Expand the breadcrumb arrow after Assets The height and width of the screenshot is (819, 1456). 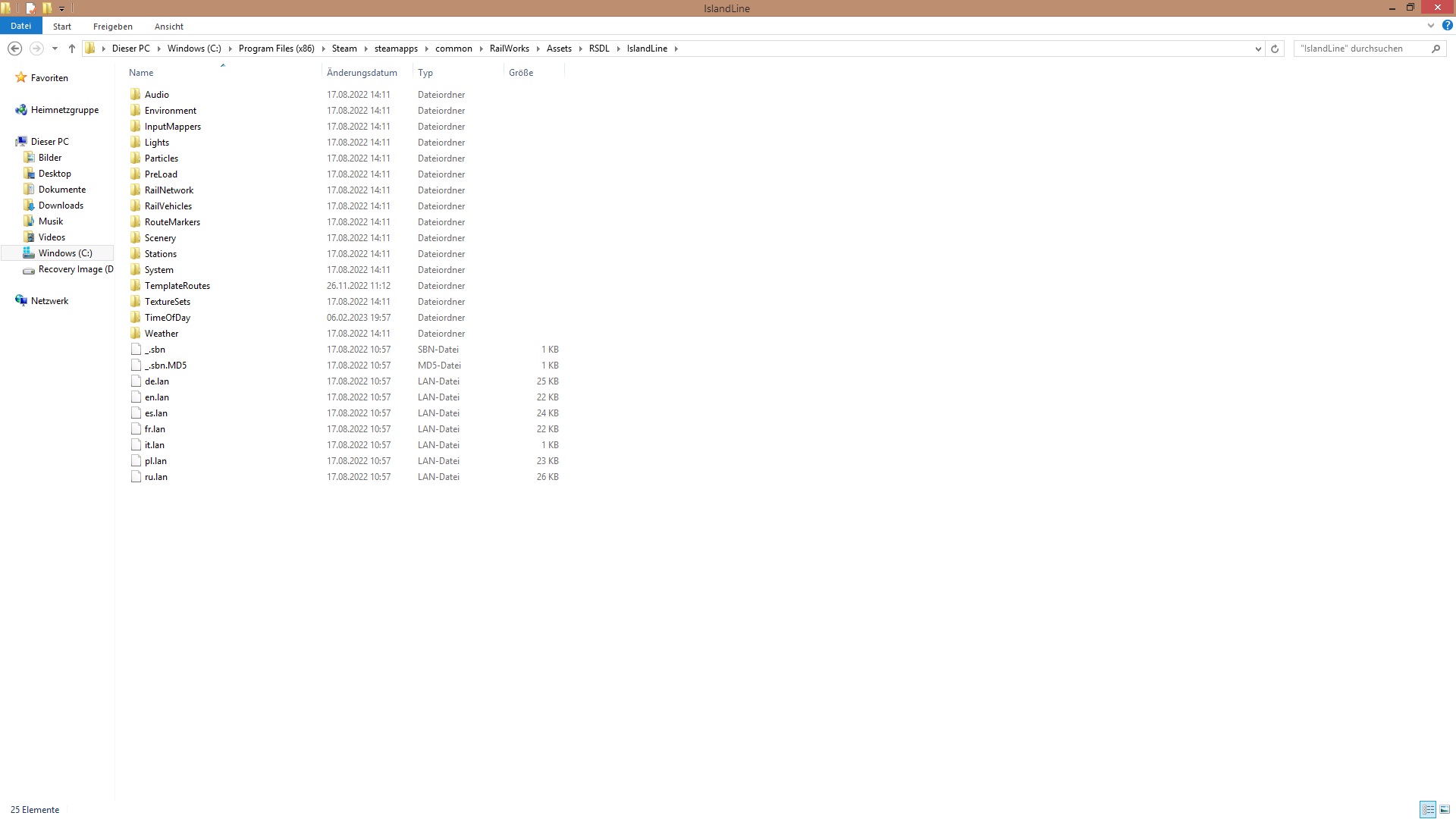point(580,49)
